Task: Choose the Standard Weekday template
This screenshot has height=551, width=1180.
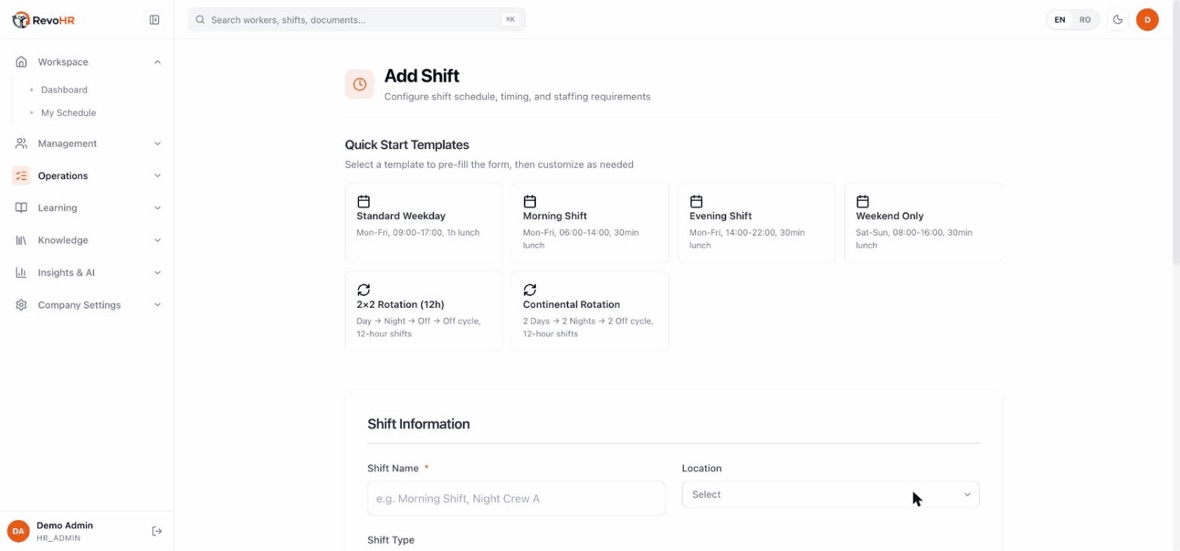Action: pos(424,223)
